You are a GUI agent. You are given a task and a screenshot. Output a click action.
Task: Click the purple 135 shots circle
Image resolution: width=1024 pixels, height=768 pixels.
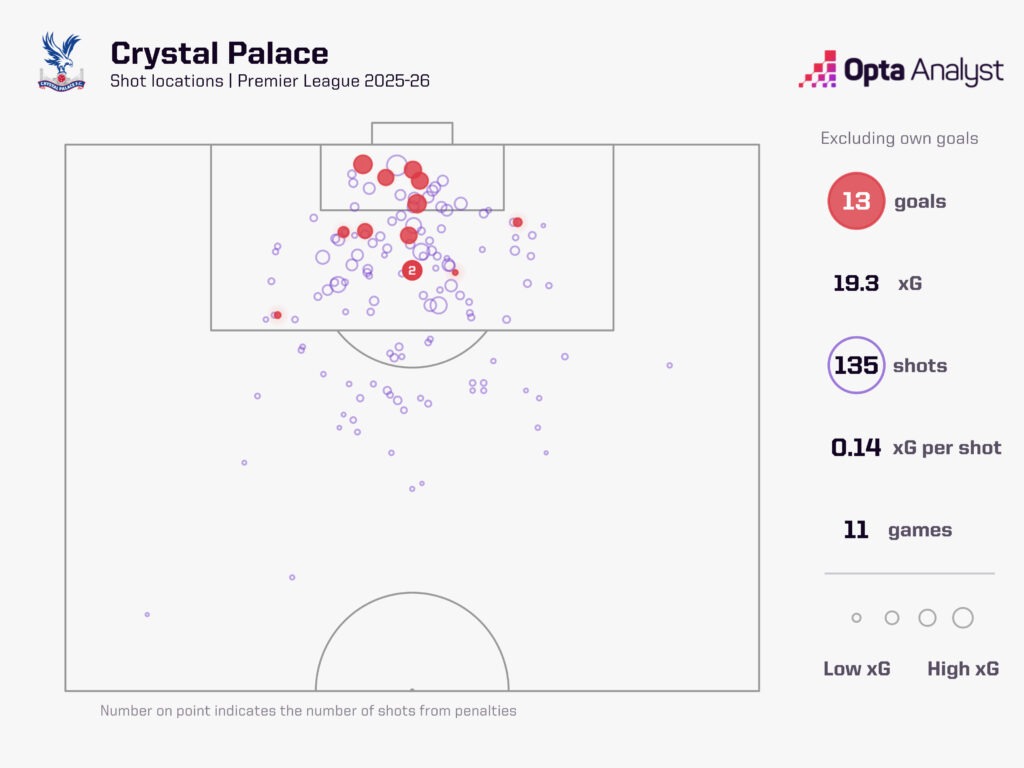pyautogui.click(x=856, y=365)
